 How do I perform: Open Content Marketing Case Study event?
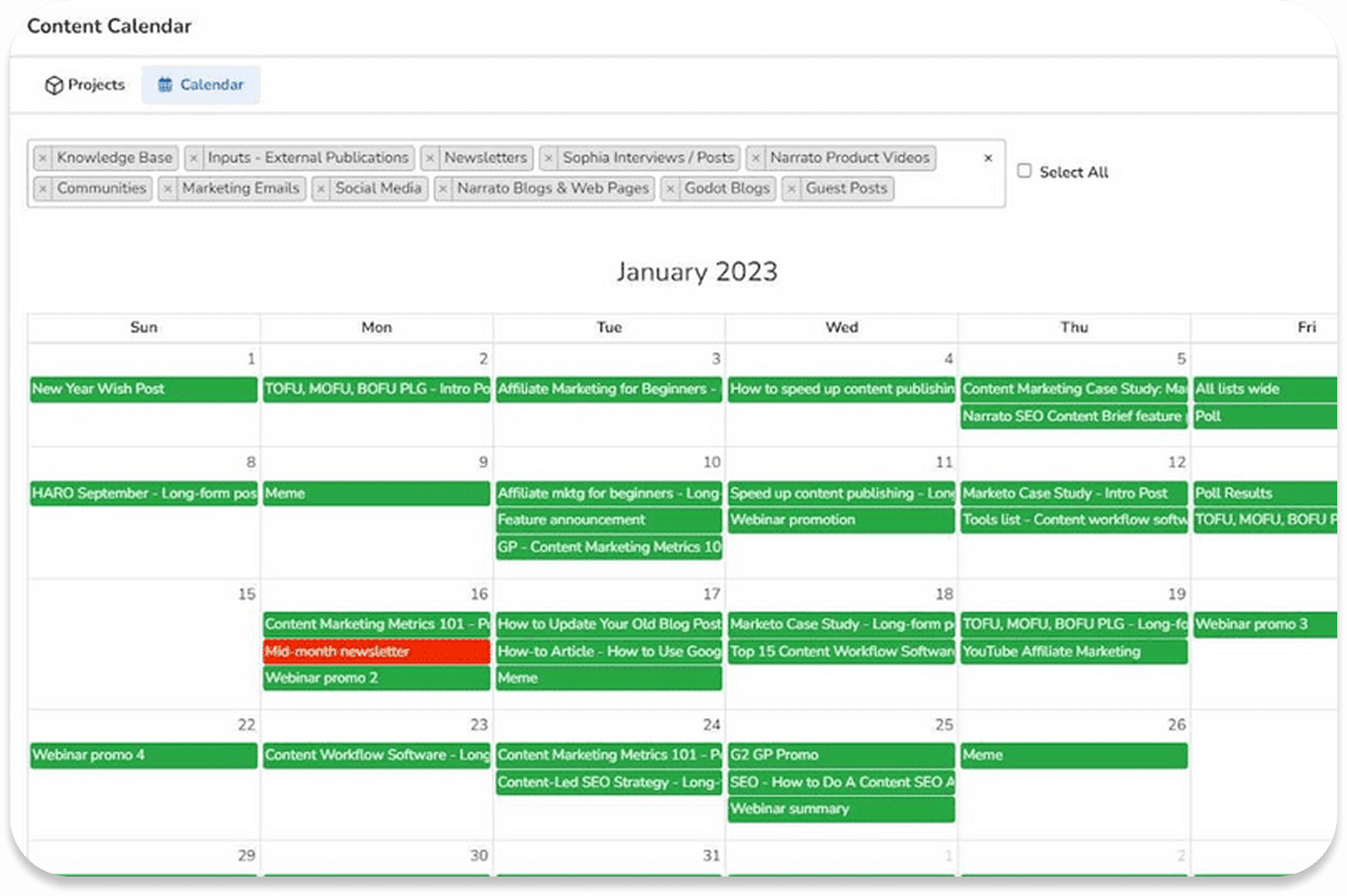[x=1074, y=390]
